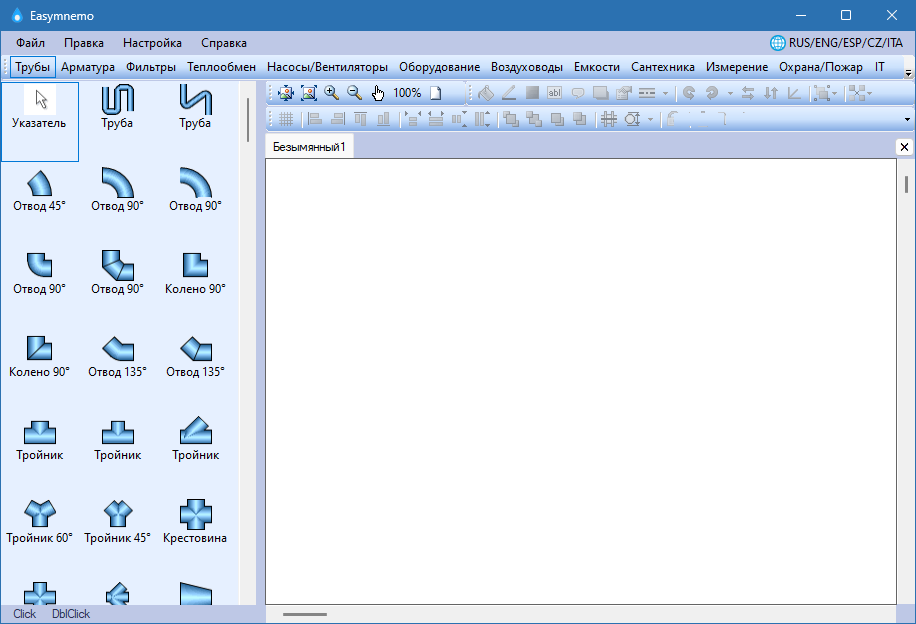916x624 pixels.
Task: Open the Воздуховоды category
Action: pyautogui.click(x=527, y=67)
